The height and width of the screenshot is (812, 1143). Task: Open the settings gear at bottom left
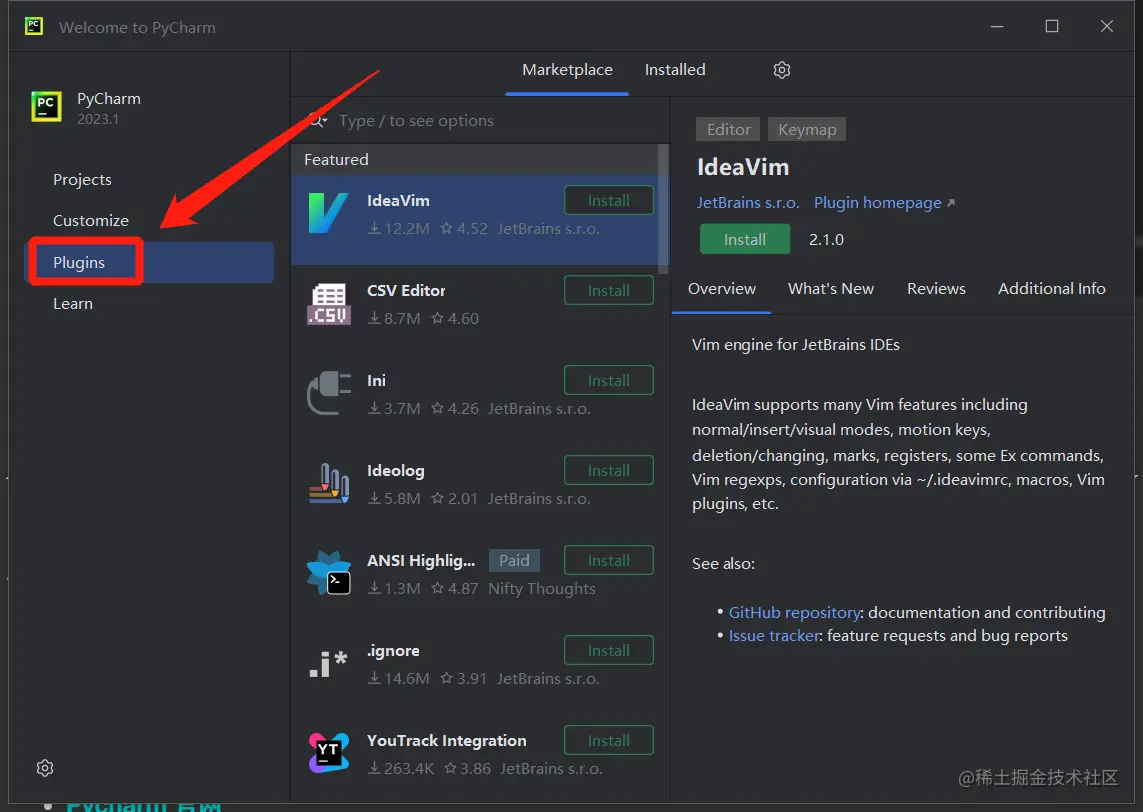pos(45,768)
